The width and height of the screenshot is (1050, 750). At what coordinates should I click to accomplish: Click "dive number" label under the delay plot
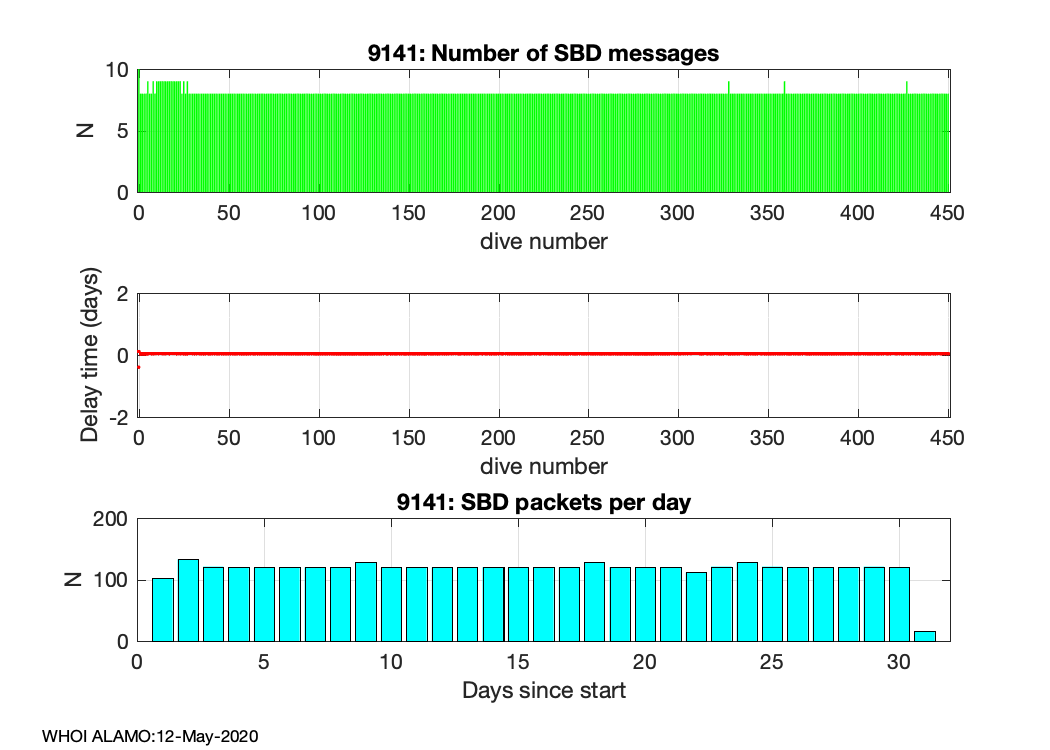point(543,466)
